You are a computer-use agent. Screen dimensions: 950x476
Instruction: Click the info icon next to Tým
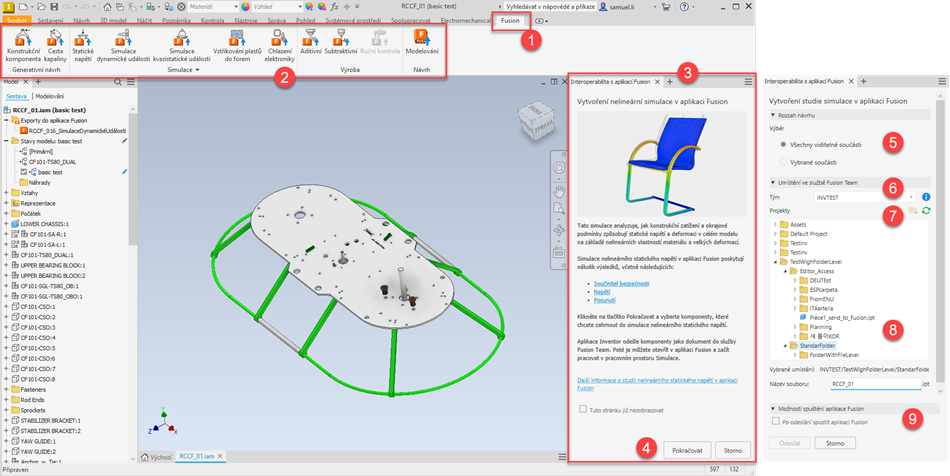tap(926, 197)
